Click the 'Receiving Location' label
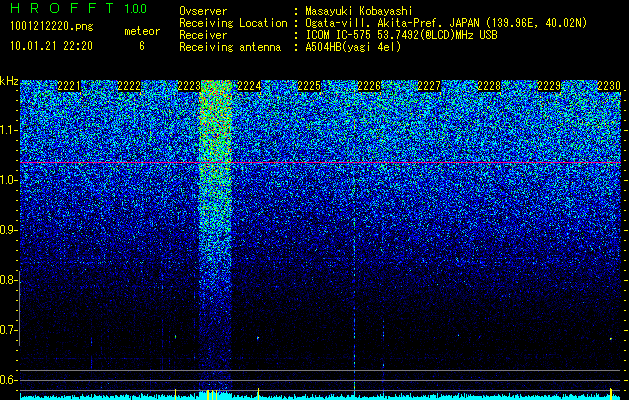 [x=233, y=23]
